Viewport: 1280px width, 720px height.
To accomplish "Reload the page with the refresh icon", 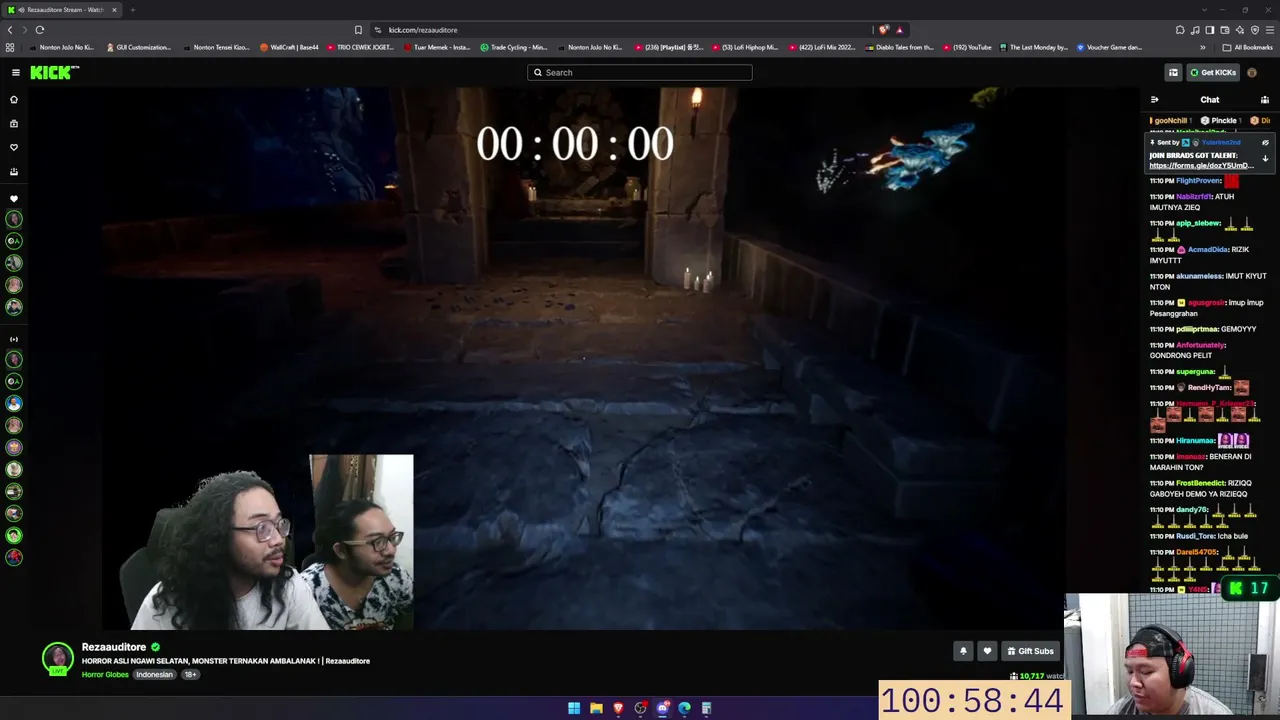I will [40, 30].
